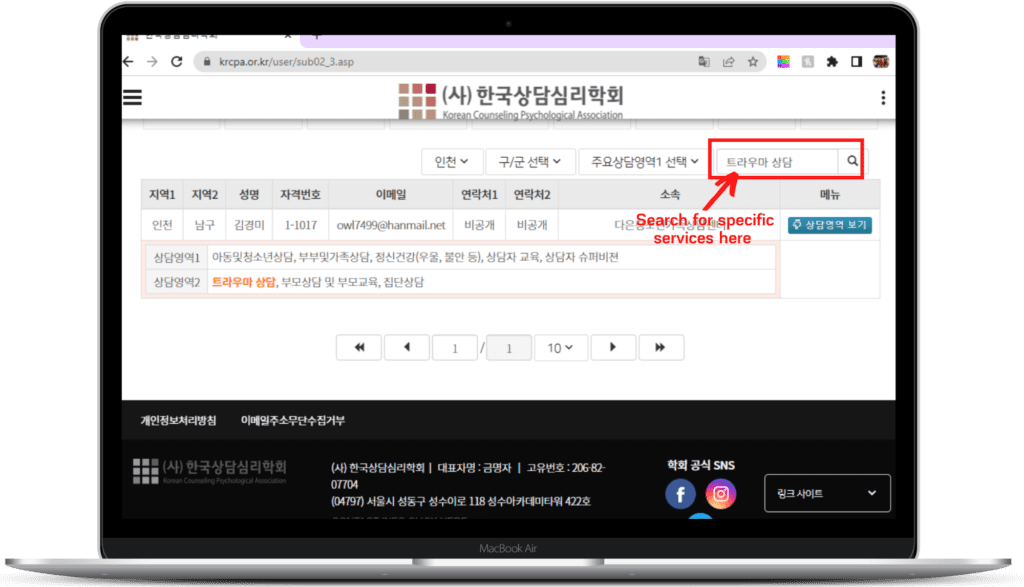Image resolution: width=1024 pixels, height=587 pixels.
Task: Click the search field containing 트라우마 상담
Action: click(776, 161)
